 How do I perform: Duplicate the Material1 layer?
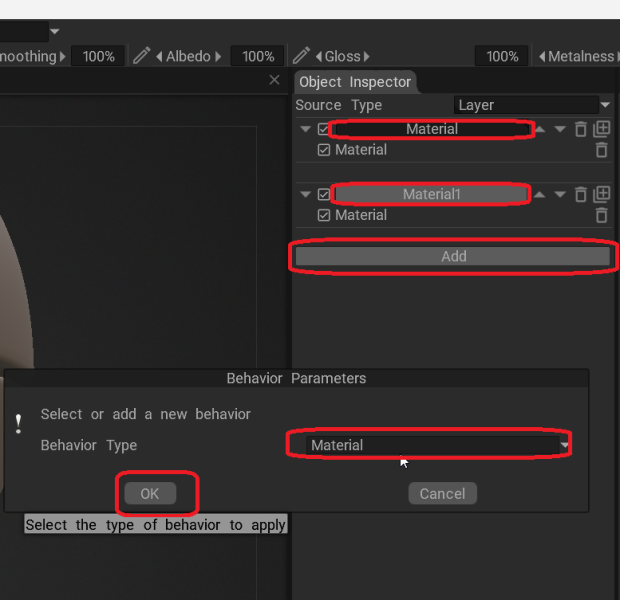(602, 194)
